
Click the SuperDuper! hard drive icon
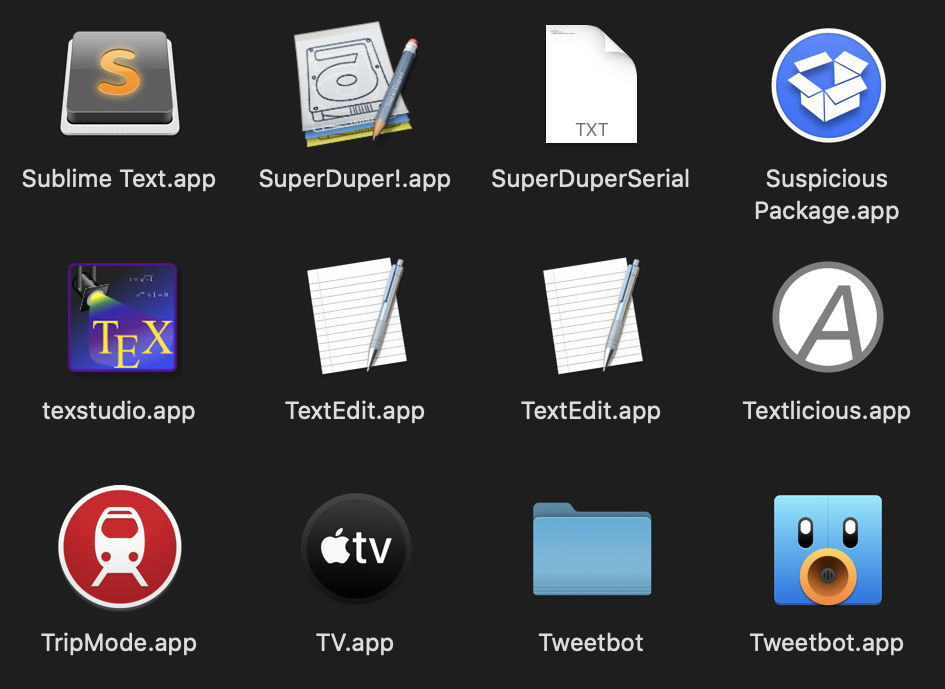point(355,83)
